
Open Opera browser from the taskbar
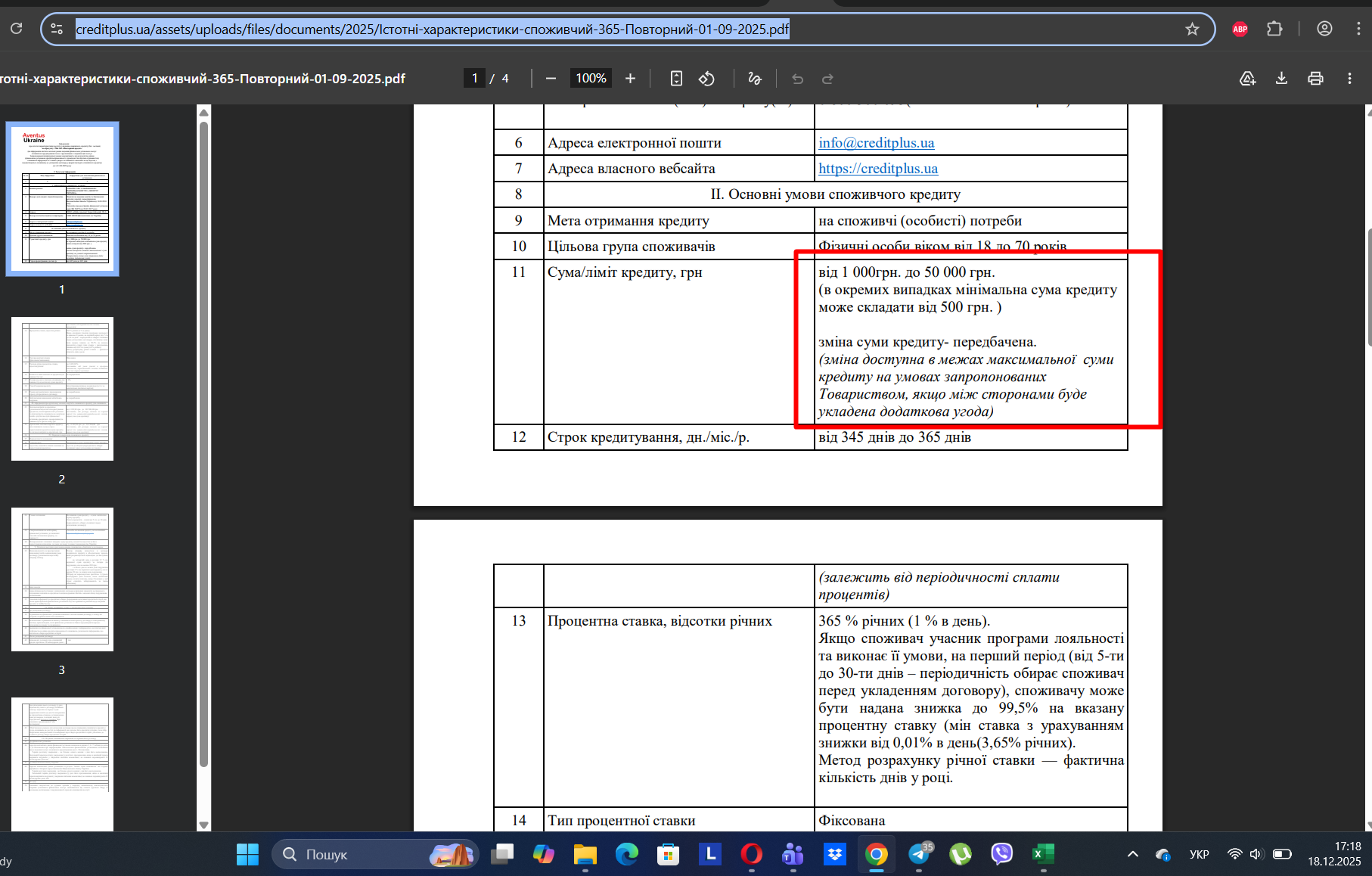coord(751,854)
